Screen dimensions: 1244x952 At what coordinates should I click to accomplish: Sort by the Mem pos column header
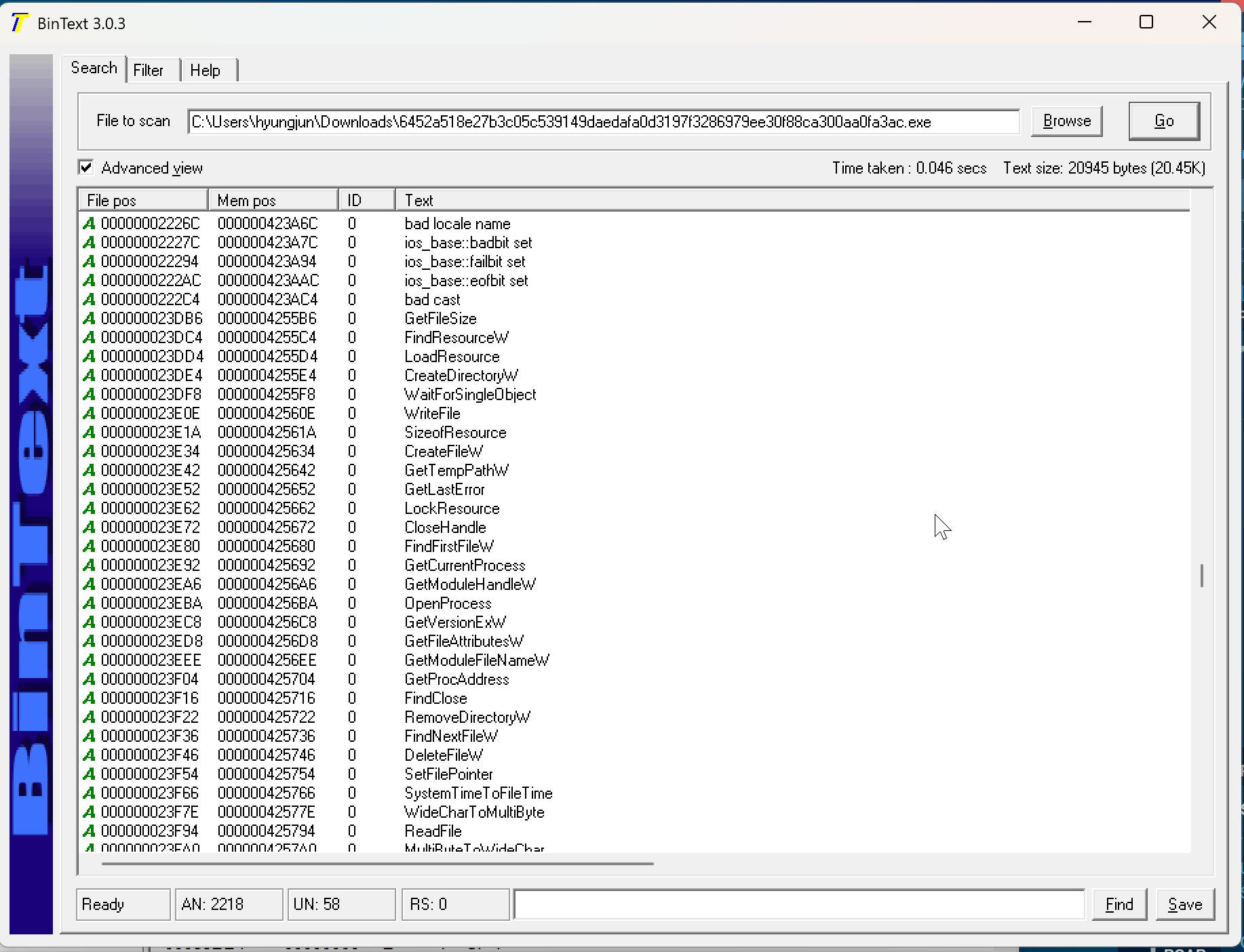pyautogui.click(x=273, y=200)
